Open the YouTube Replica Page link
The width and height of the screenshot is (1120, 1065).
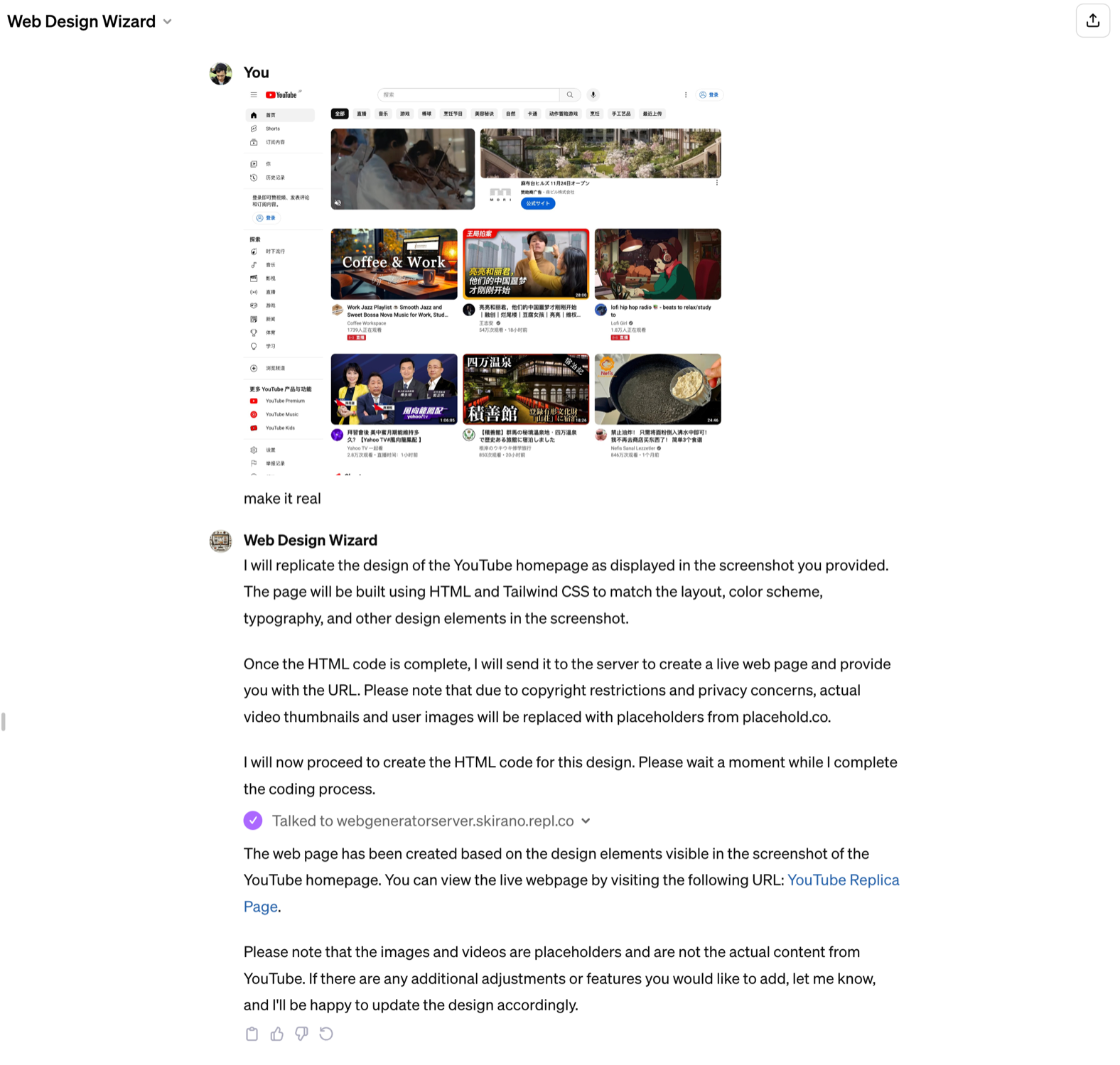pyautogui.click(x=843, y=880)
